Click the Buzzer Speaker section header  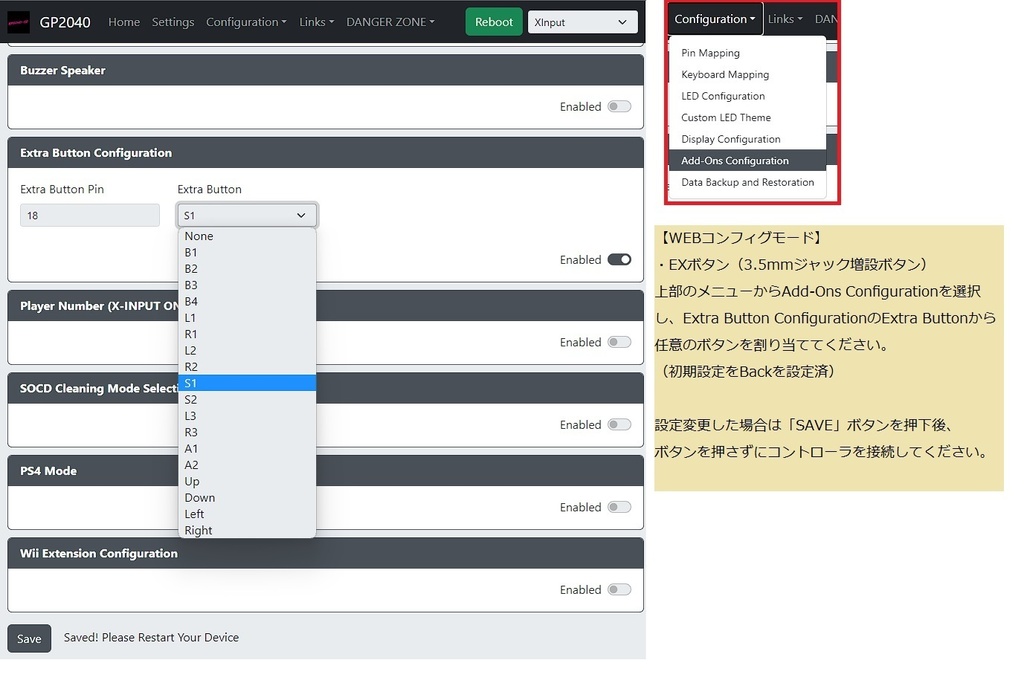[325, 71]
